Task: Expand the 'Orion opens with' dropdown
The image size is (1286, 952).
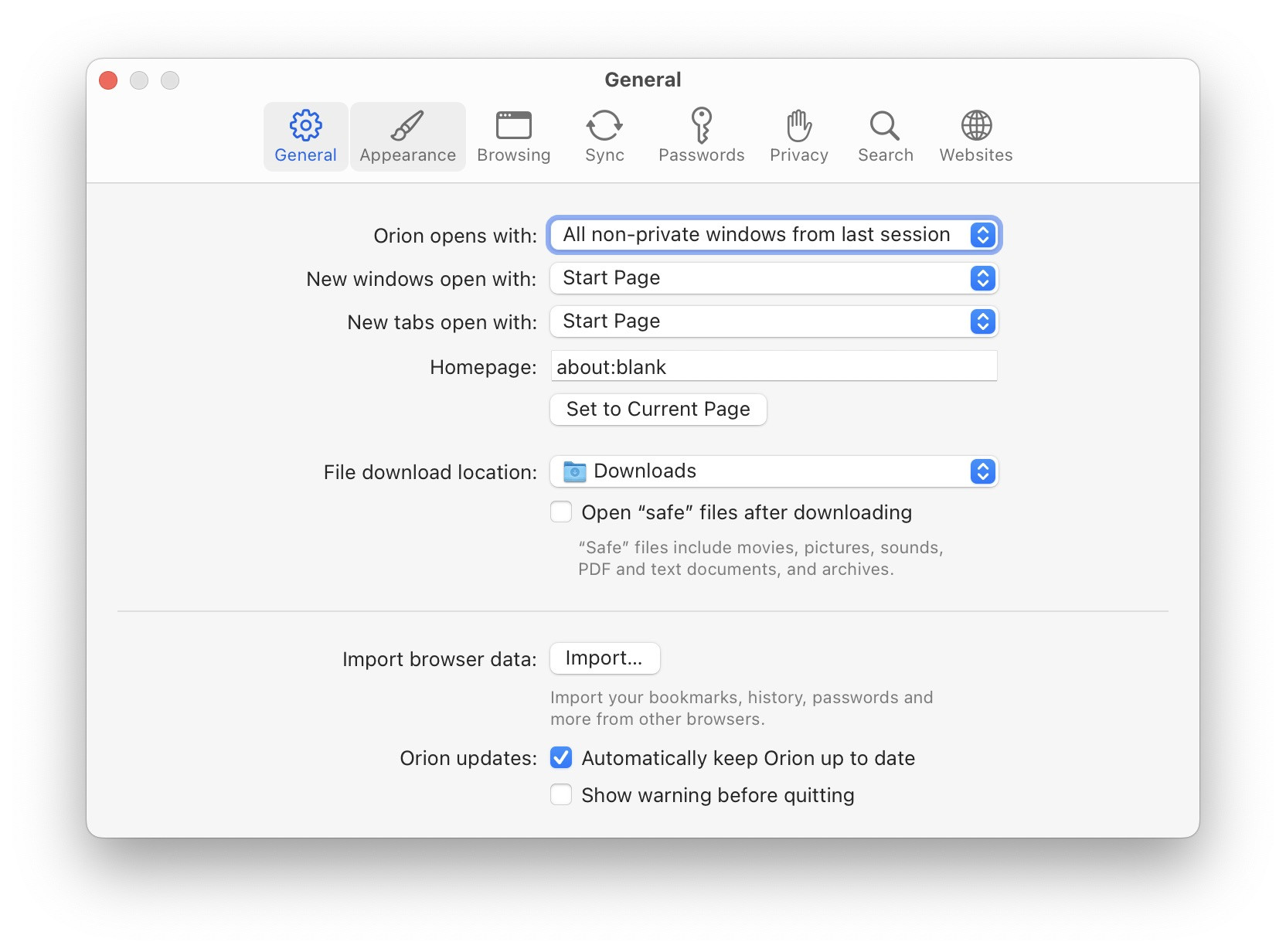Action: click(774, 235)
